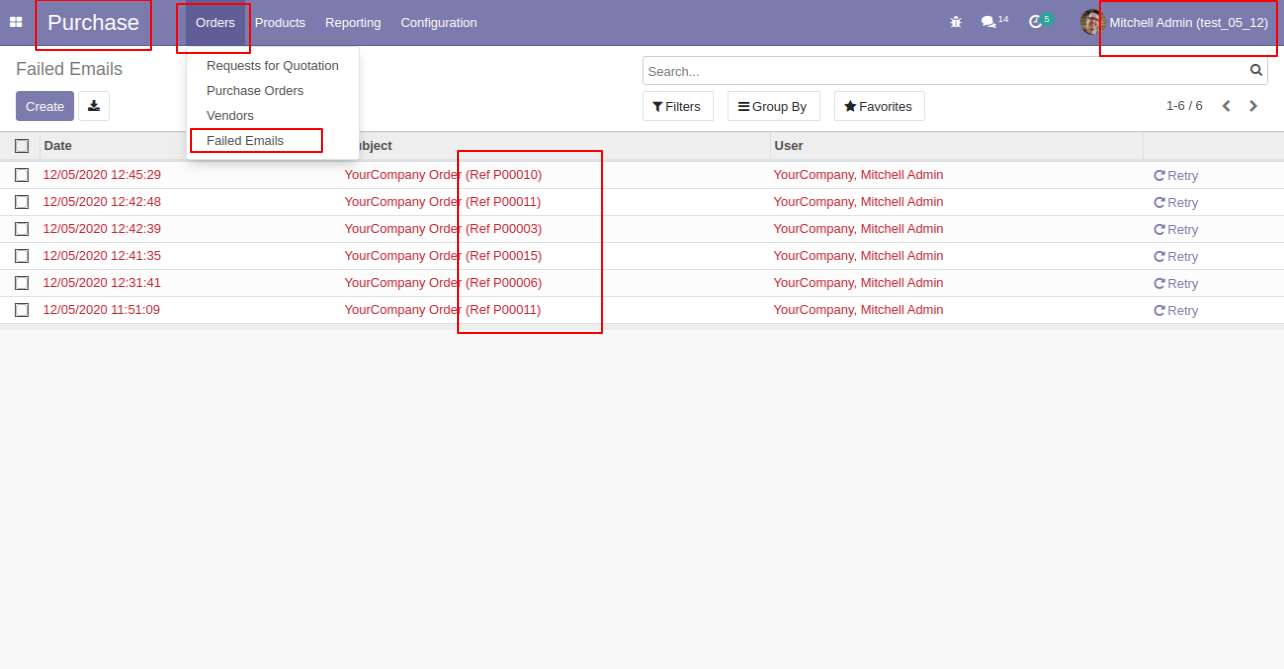
Task: Check the row dated 12/05/2020 12:42:39
Action: pos(22,229)
